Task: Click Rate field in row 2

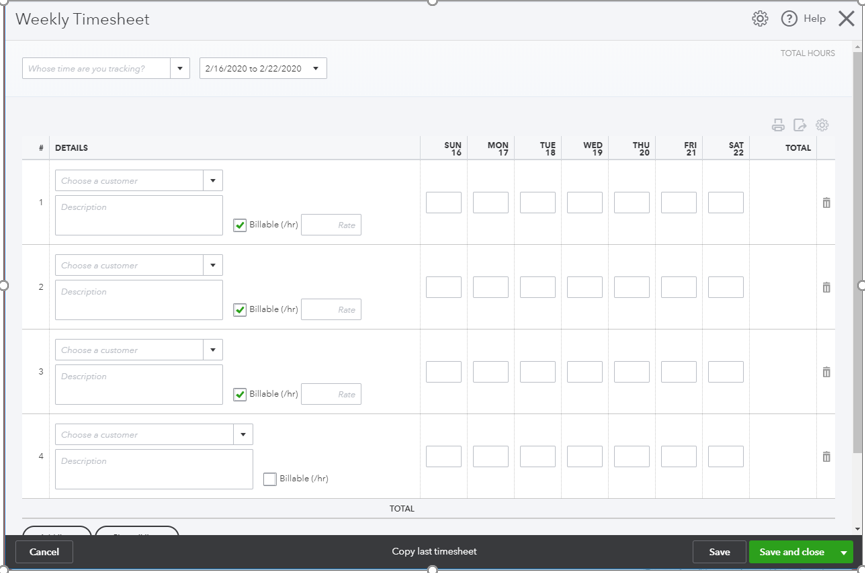Action: [x=331, y=310]
